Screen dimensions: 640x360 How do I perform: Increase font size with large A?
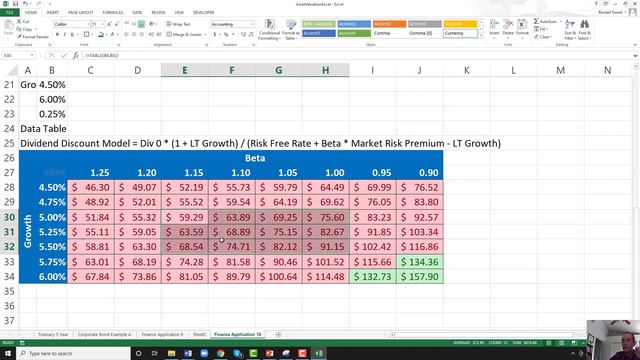(x=110, y=24)
